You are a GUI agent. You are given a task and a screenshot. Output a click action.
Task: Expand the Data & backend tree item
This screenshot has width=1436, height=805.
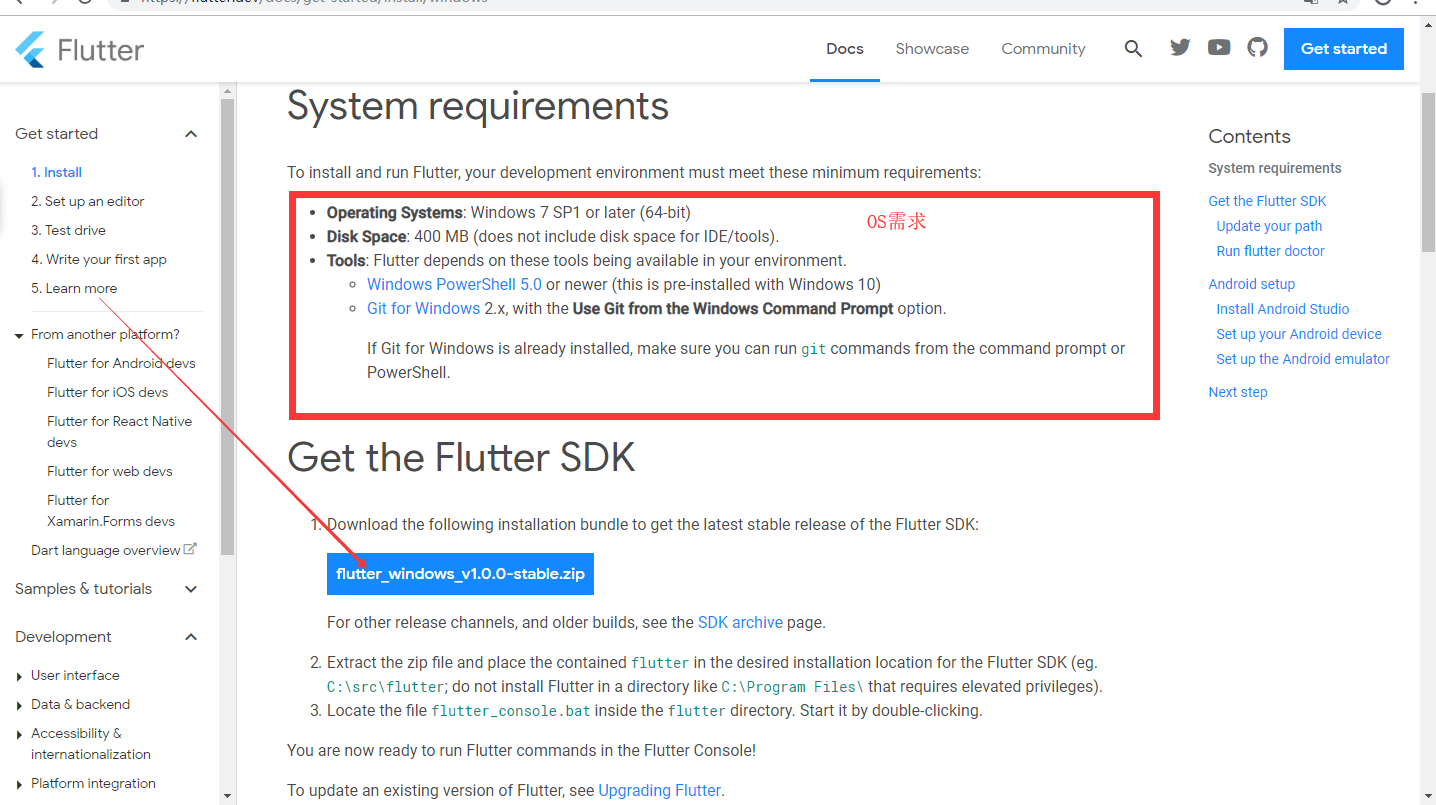20,705
